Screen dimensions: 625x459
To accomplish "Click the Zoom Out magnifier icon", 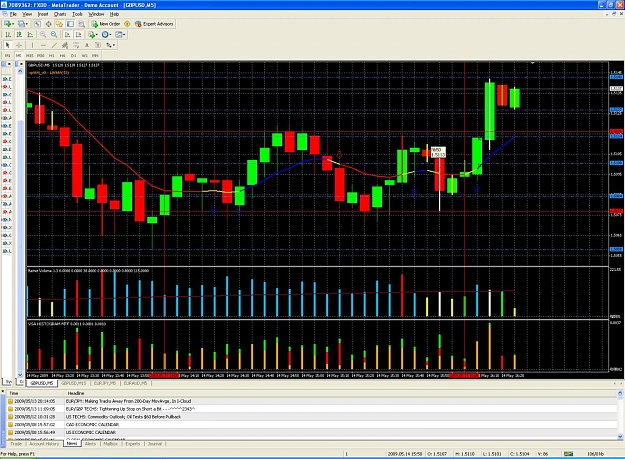I will (x=54, y=35).
